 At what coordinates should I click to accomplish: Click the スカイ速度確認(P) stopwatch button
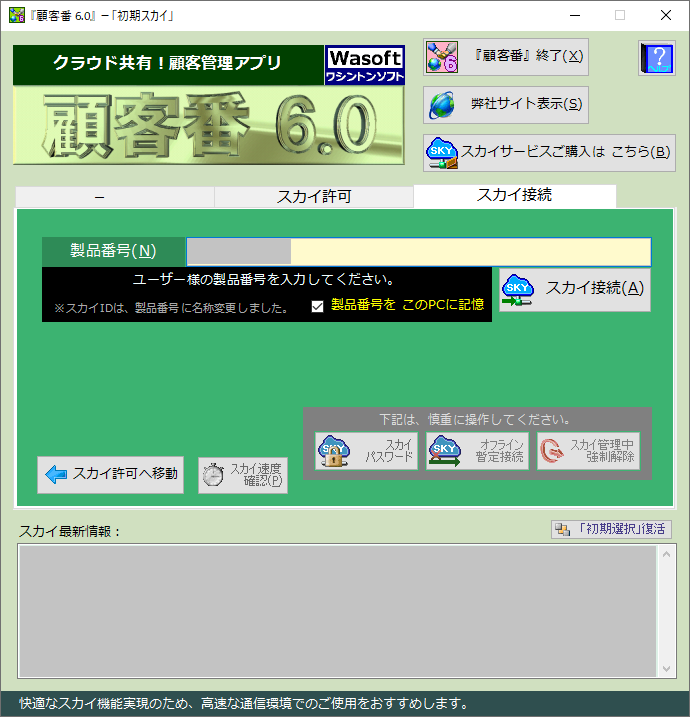pos(243,475)
